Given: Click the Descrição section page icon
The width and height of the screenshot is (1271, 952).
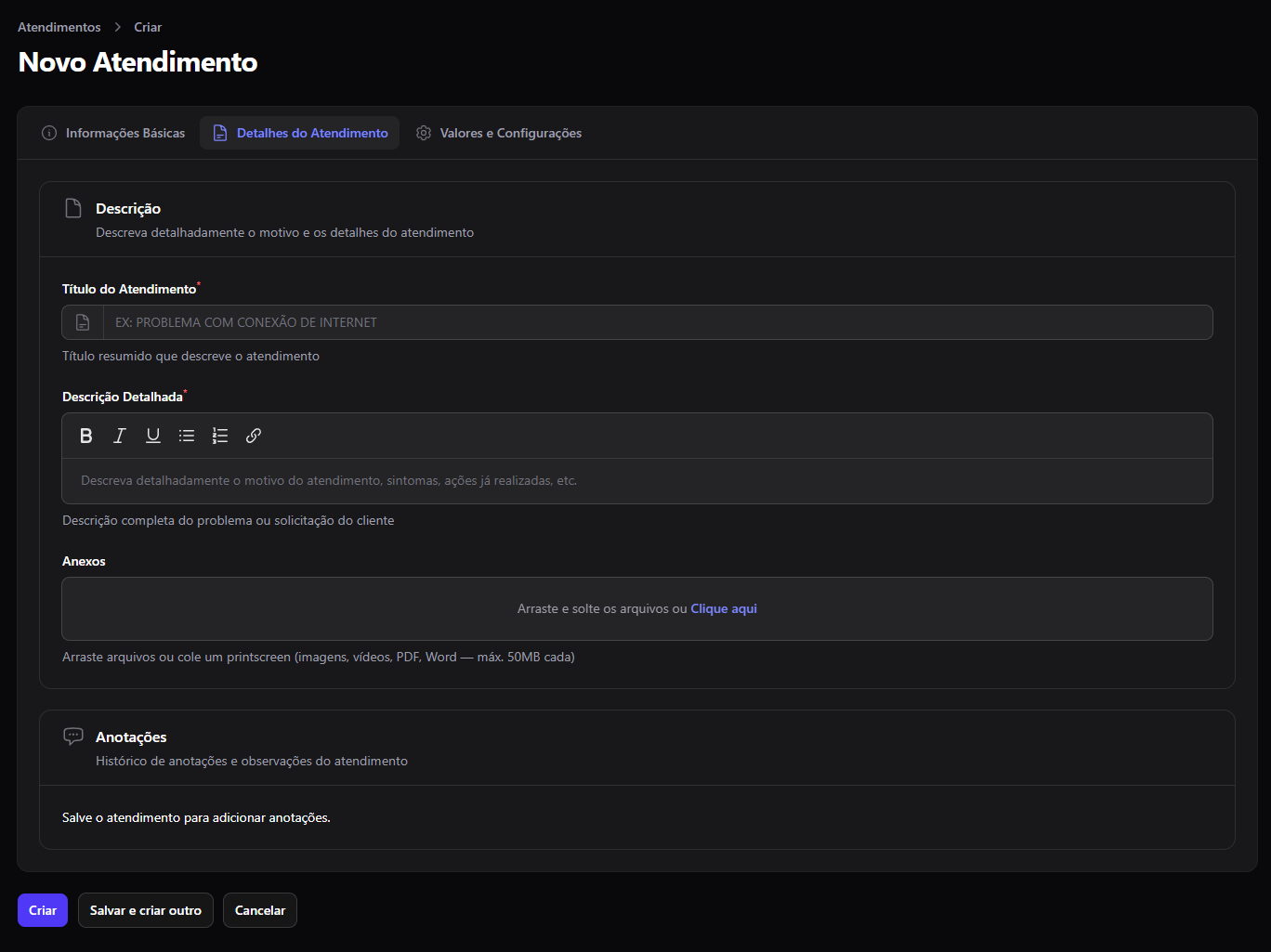Looking at the screenshot, I should click(x=73, y=208).
